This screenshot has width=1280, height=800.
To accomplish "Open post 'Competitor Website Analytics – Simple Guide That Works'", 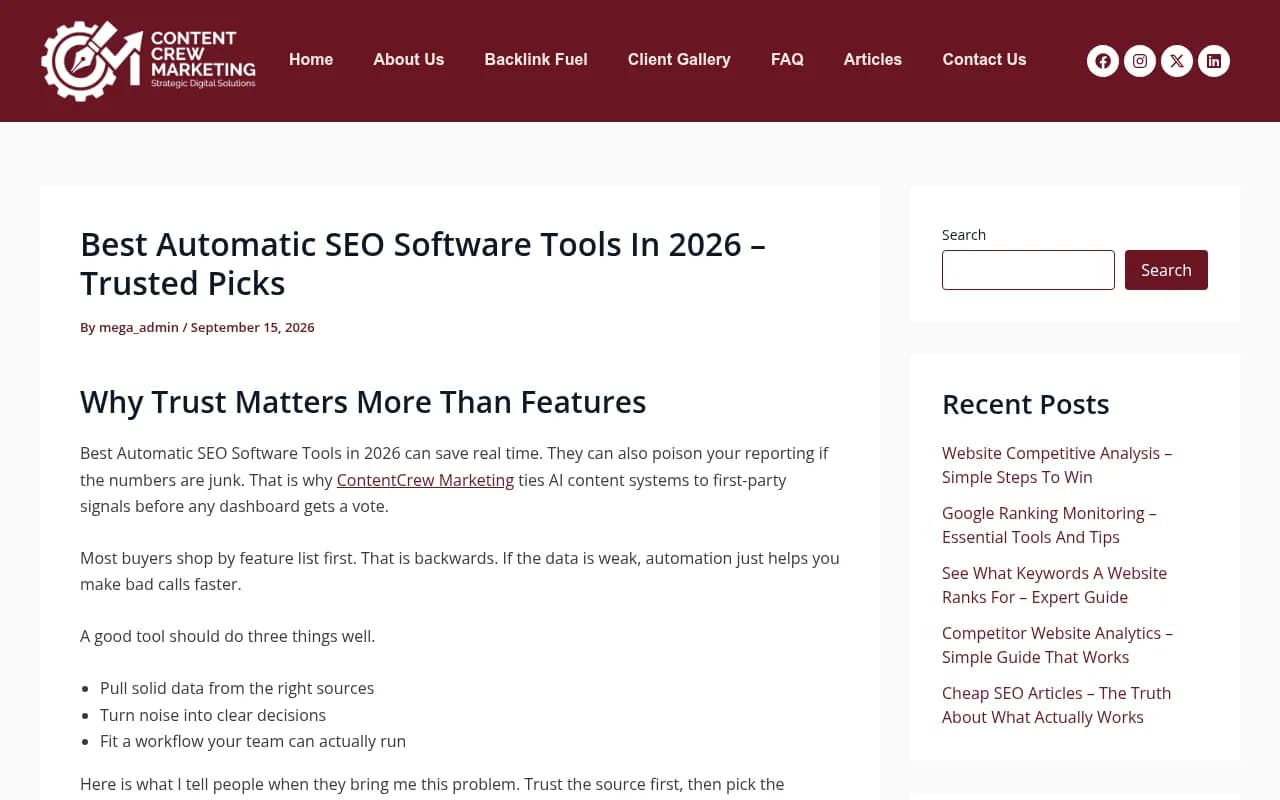I will point(1057,645).
